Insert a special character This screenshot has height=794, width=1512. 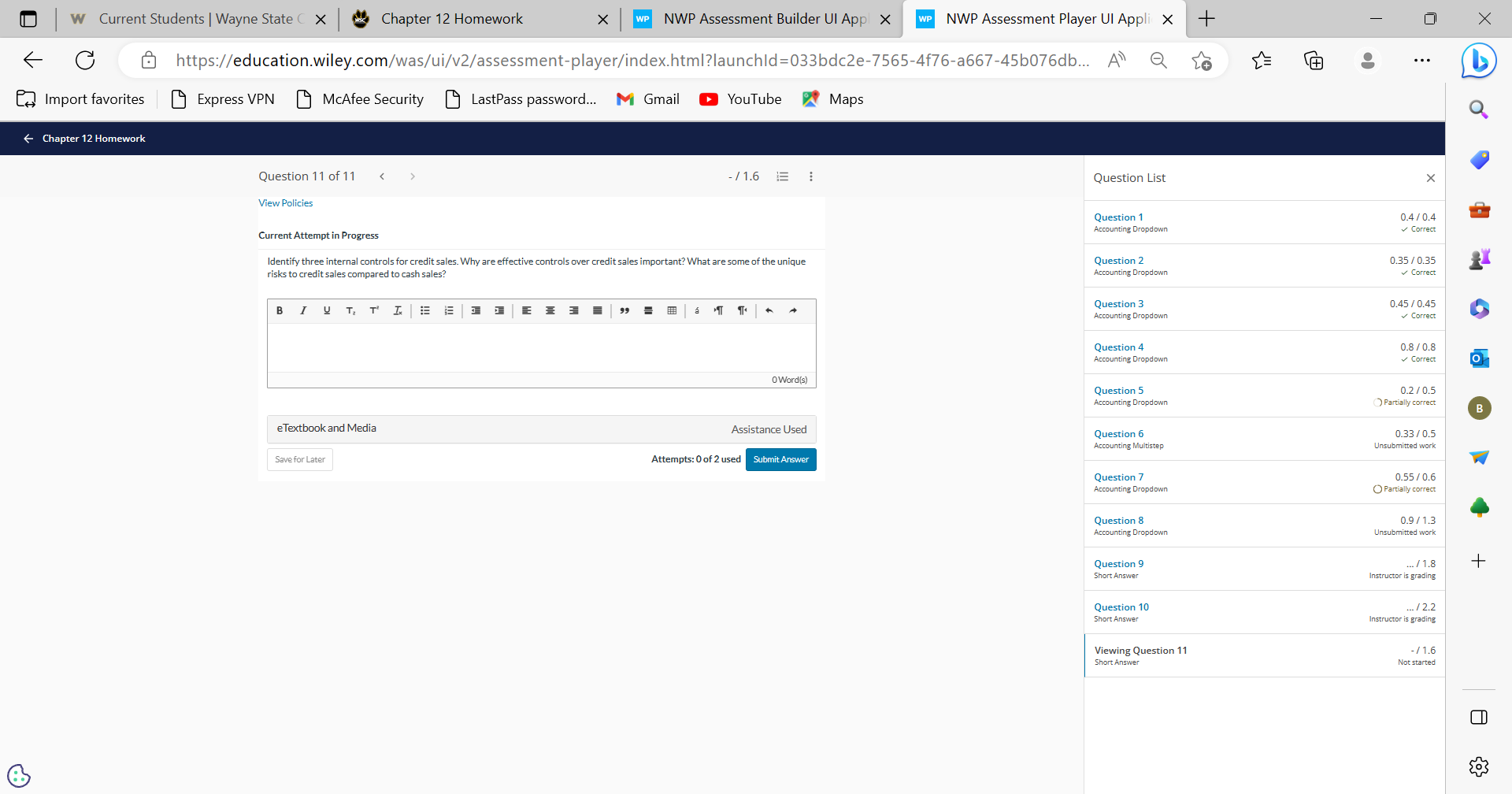click(697, 310)
